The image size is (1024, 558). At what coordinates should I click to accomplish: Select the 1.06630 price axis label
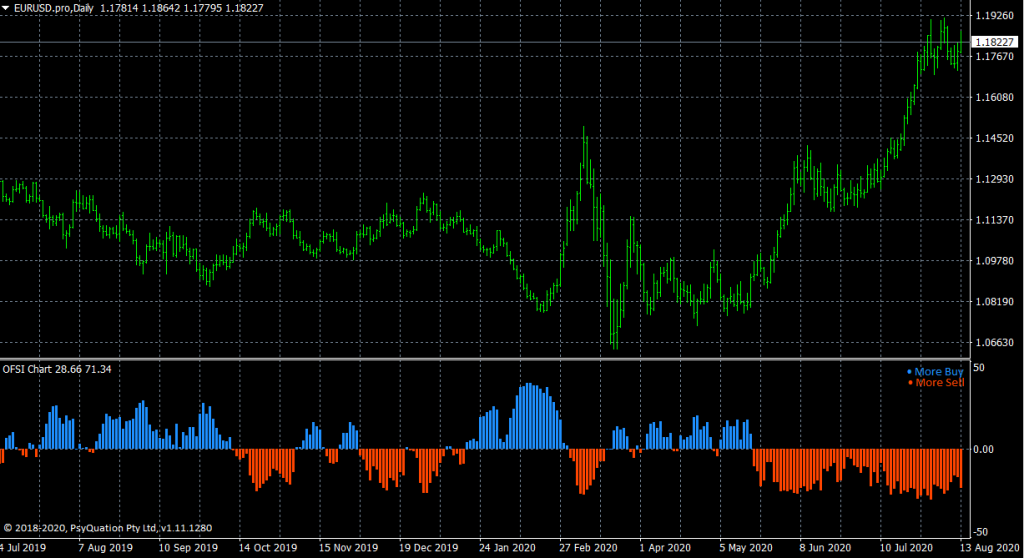[x=995, y=342]
